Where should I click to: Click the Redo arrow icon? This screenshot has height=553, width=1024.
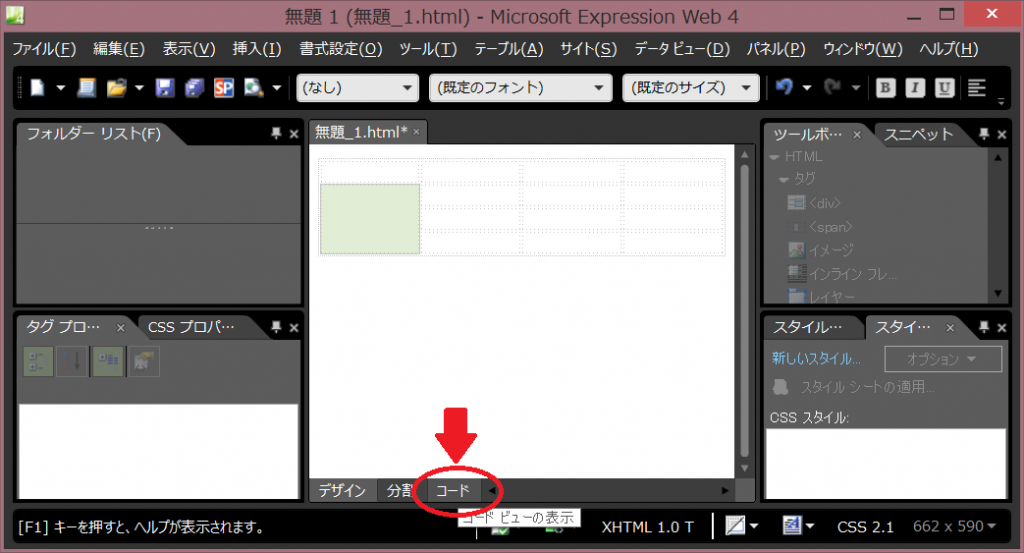click(x=832, y=87)
